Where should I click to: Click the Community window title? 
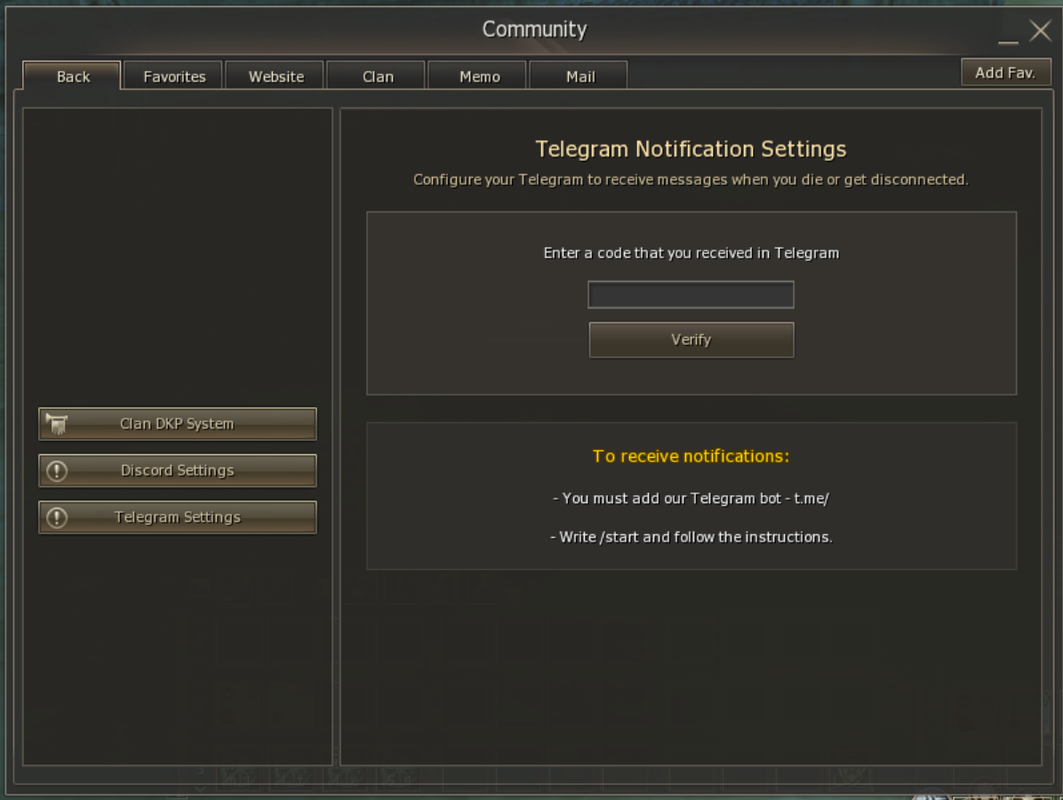pos(534,30)
